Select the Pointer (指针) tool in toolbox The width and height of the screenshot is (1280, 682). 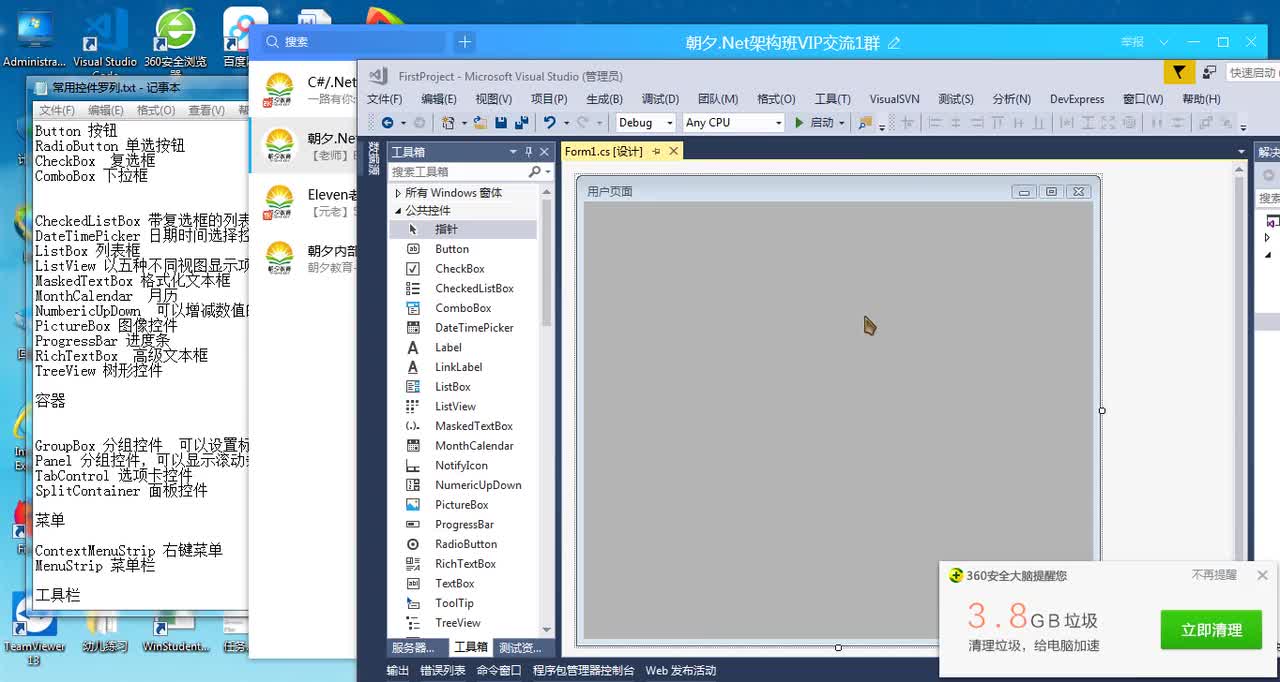click(463, 230)
